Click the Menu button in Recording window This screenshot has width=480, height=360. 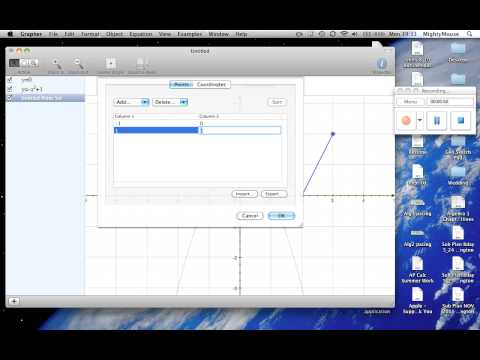410,102
